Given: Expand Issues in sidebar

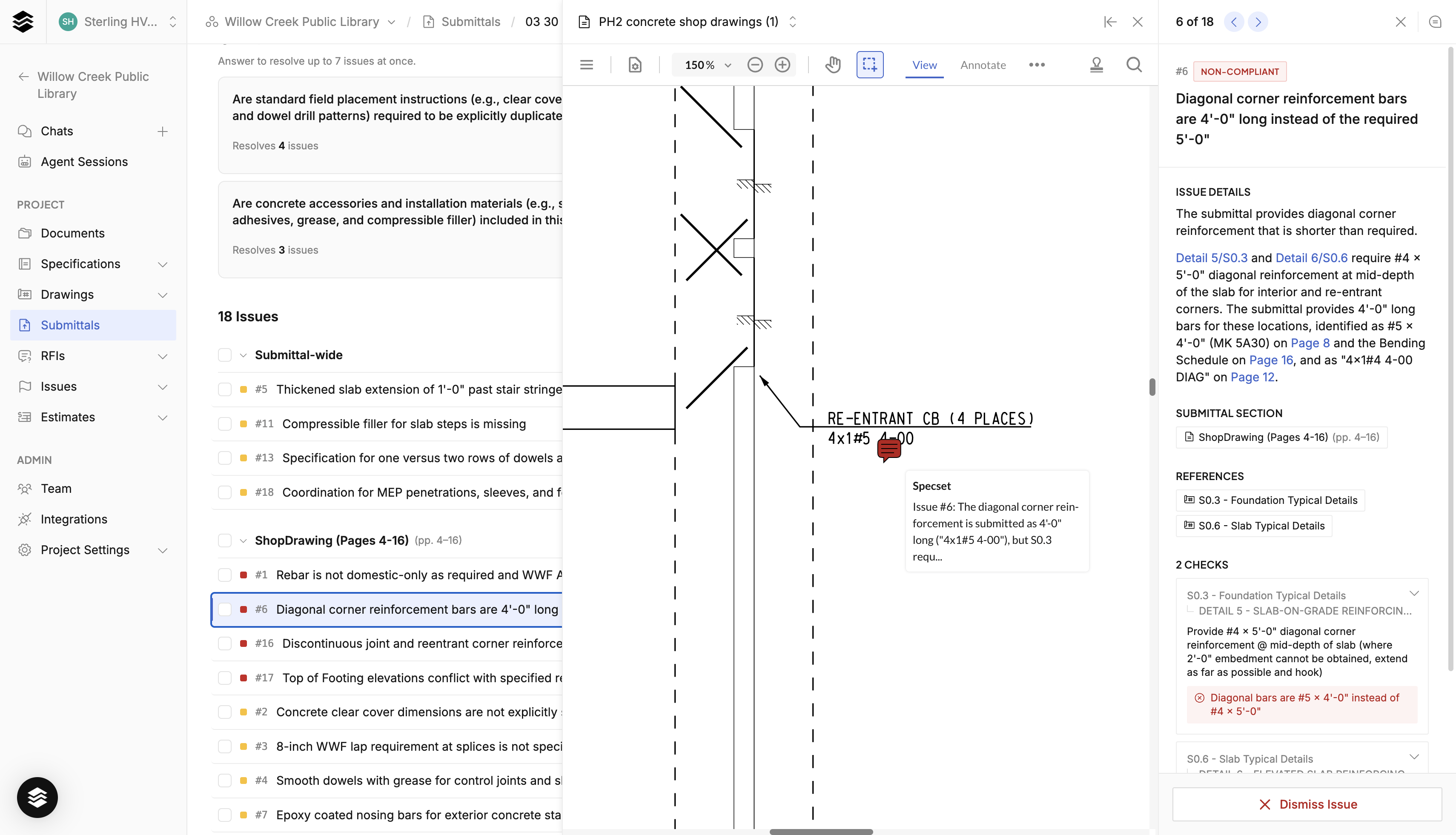Looking at the screenshot, I should tap(162, 386).
